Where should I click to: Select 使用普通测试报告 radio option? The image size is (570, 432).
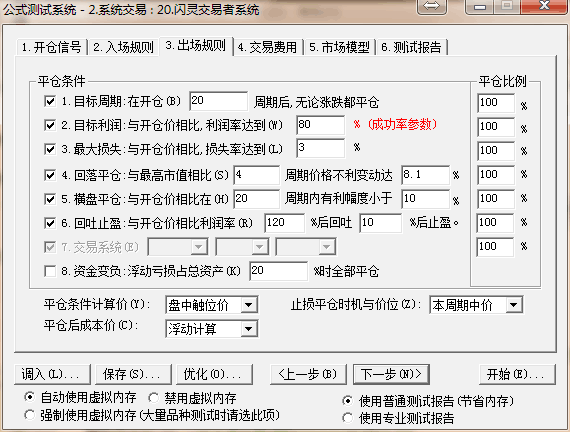click(x=348, y=401)
